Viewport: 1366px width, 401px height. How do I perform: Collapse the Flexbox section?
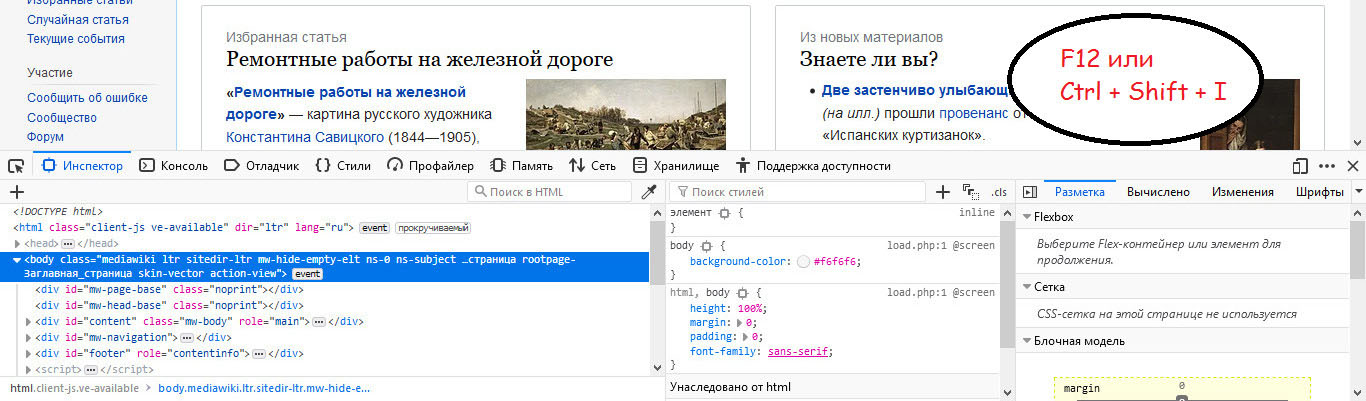1026,217
